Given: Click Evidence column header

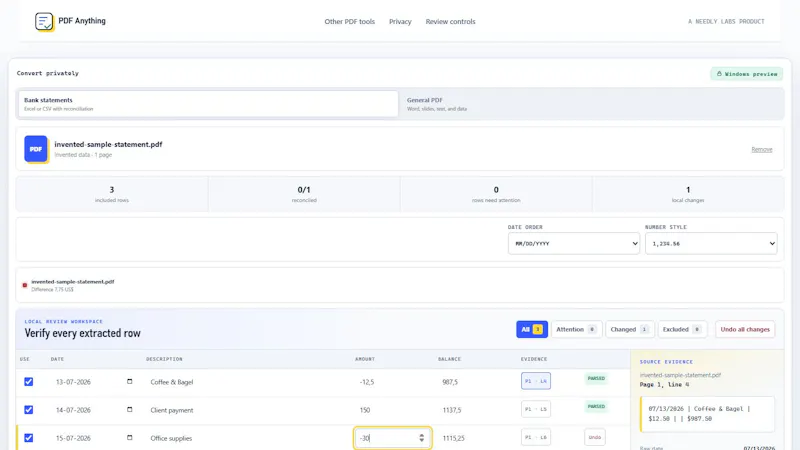Looking at the screenshot, I should point(534,359).
